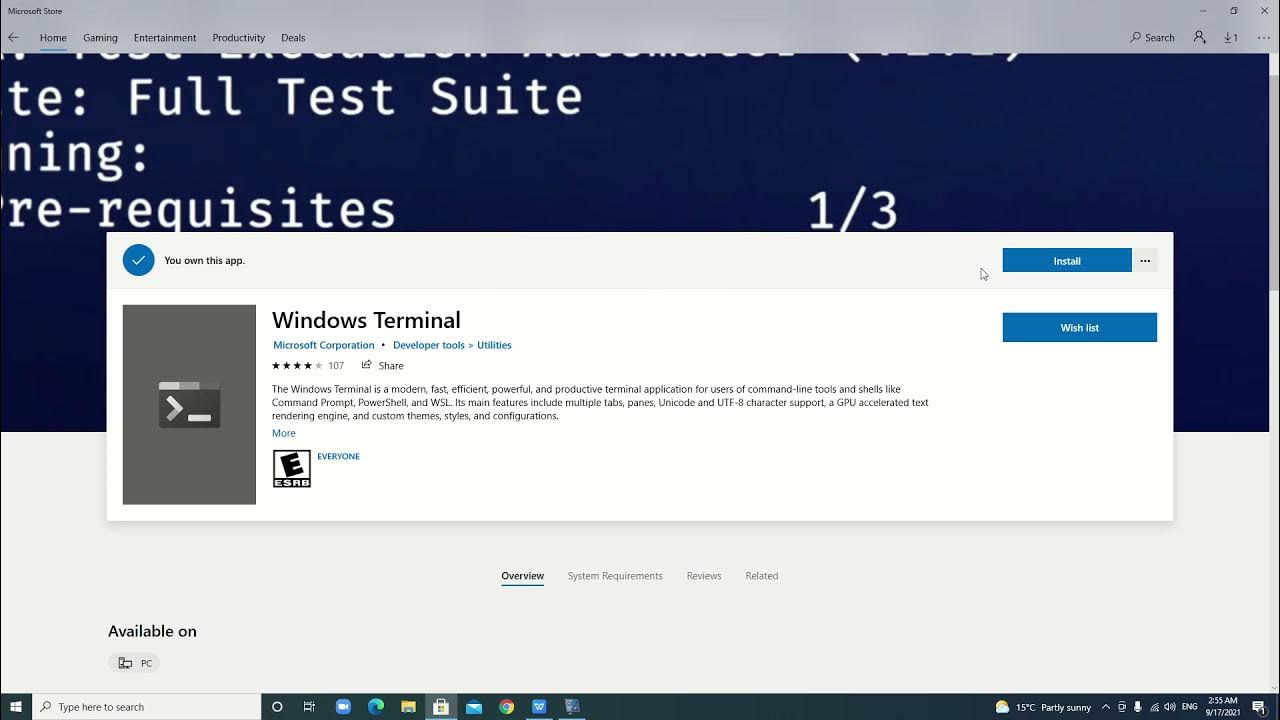Click the taskbar search field
Screen dimensions: 1280x720
coord(147,707)
